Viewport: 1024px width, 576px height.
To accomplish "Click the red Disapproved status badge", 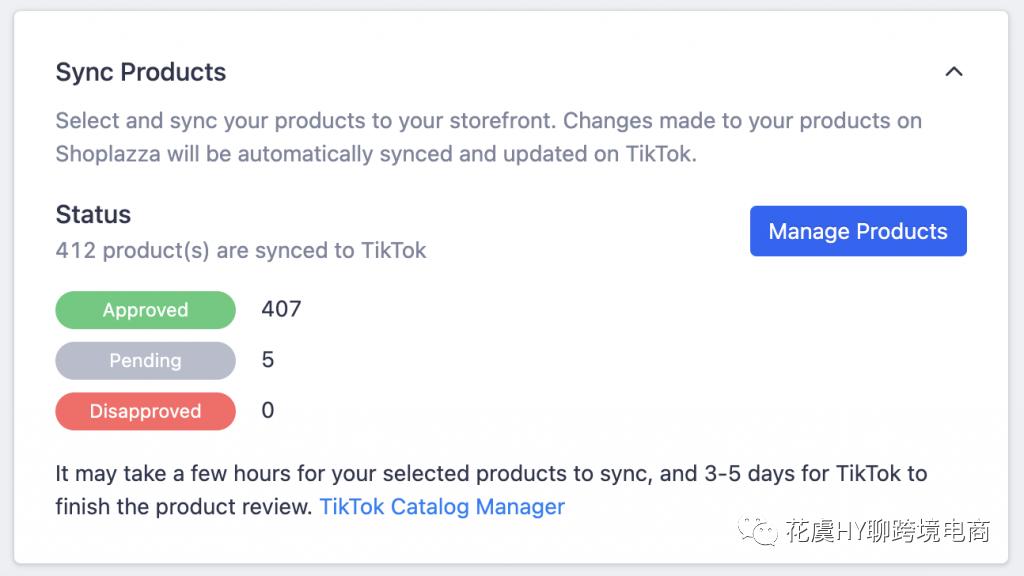I will [145, 411].
